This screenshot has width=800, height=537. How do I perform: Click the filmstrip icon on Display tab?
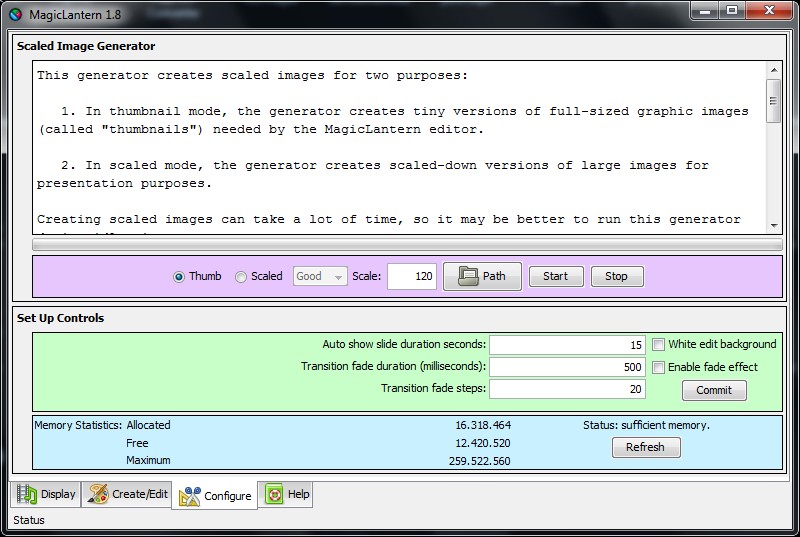(27, 494)
